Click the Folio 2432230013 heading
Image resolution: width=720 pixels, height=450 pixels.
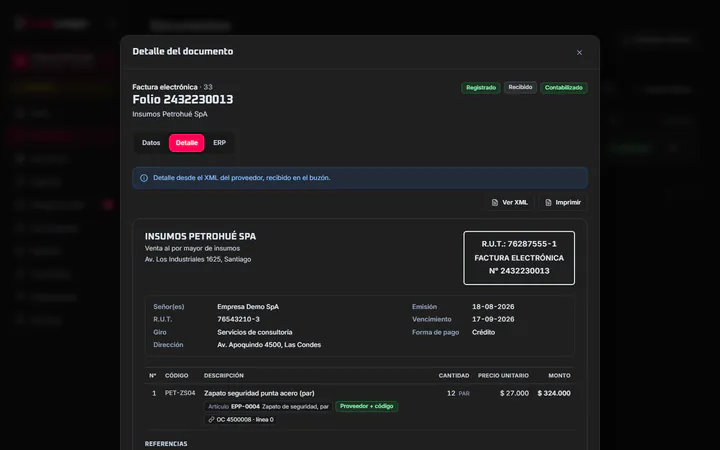pyautogui.click(x=183, y=99)
